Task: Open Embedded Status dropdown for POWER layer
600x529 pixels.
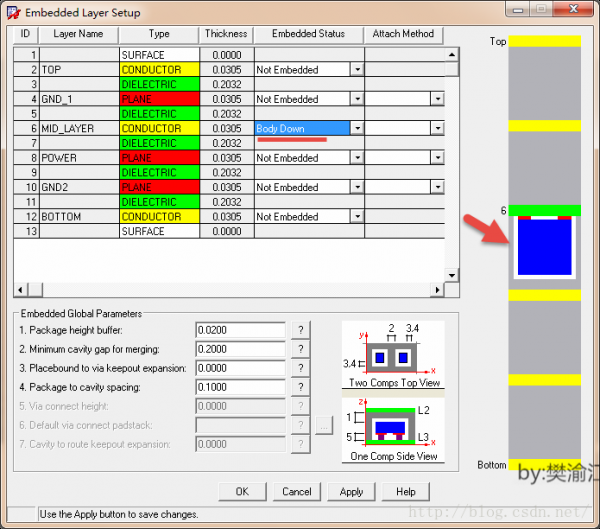Action: (x=357, y=158)
